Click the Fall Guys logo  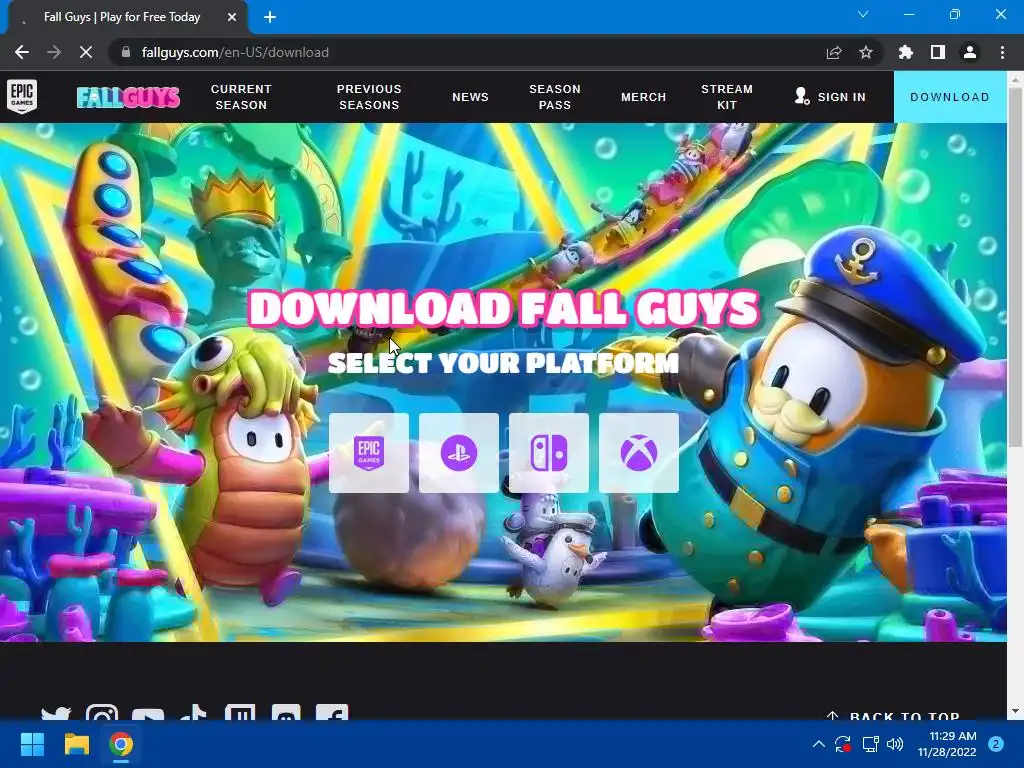click(128, 97)
